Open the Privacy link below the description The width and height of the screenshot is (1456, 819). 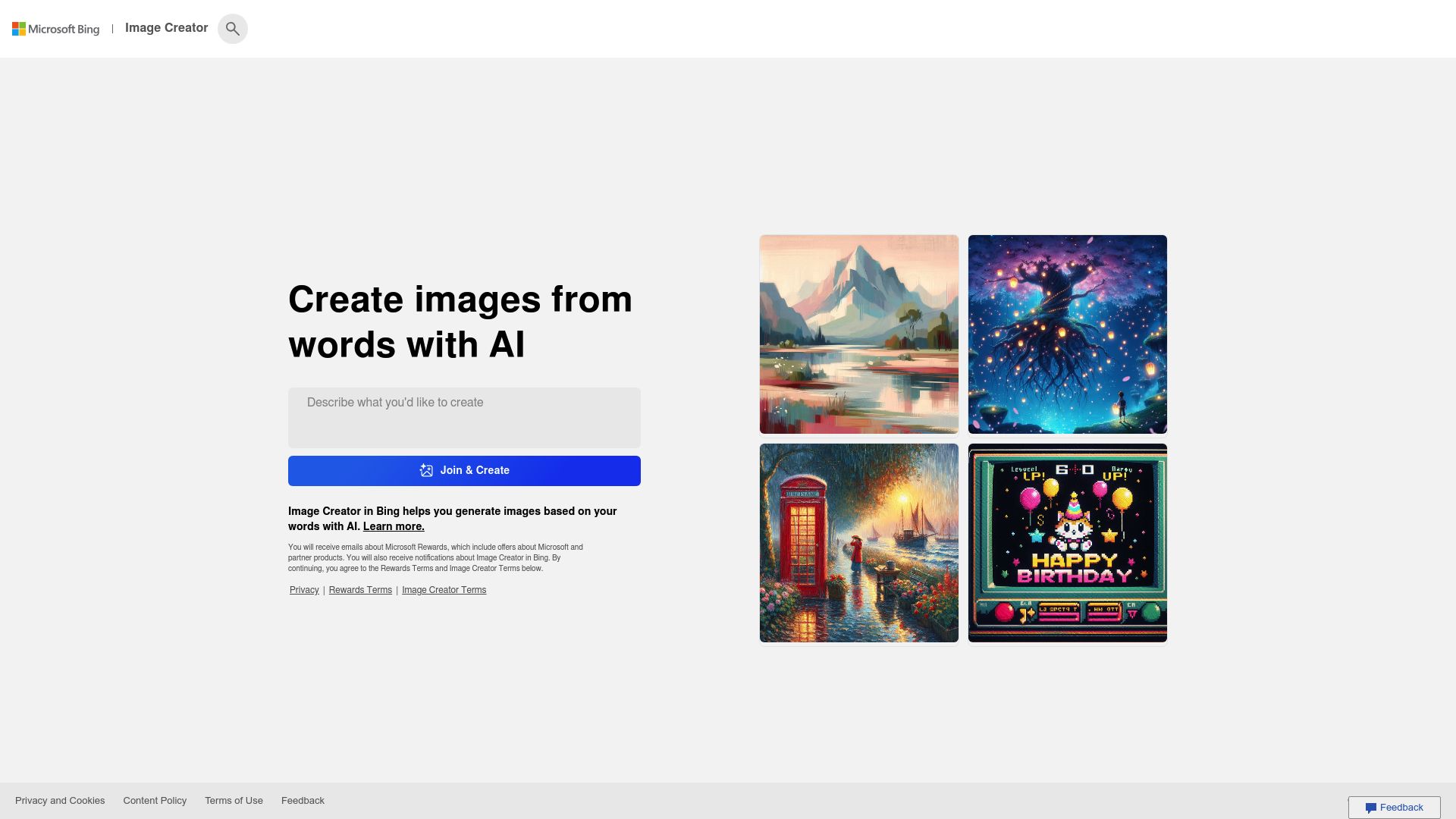pyautogui.click(x=303, y=589)
